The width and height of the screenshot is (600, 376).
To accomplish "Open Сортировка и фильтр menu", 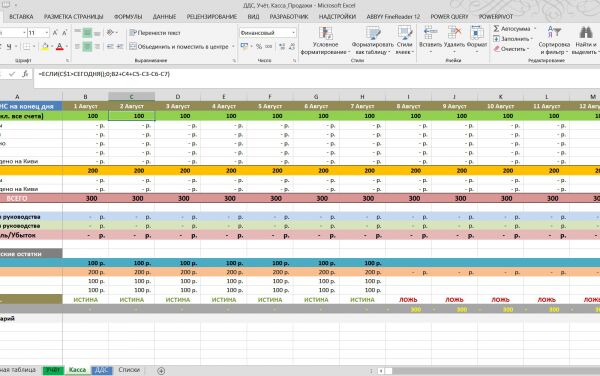I will click(554, 41).
